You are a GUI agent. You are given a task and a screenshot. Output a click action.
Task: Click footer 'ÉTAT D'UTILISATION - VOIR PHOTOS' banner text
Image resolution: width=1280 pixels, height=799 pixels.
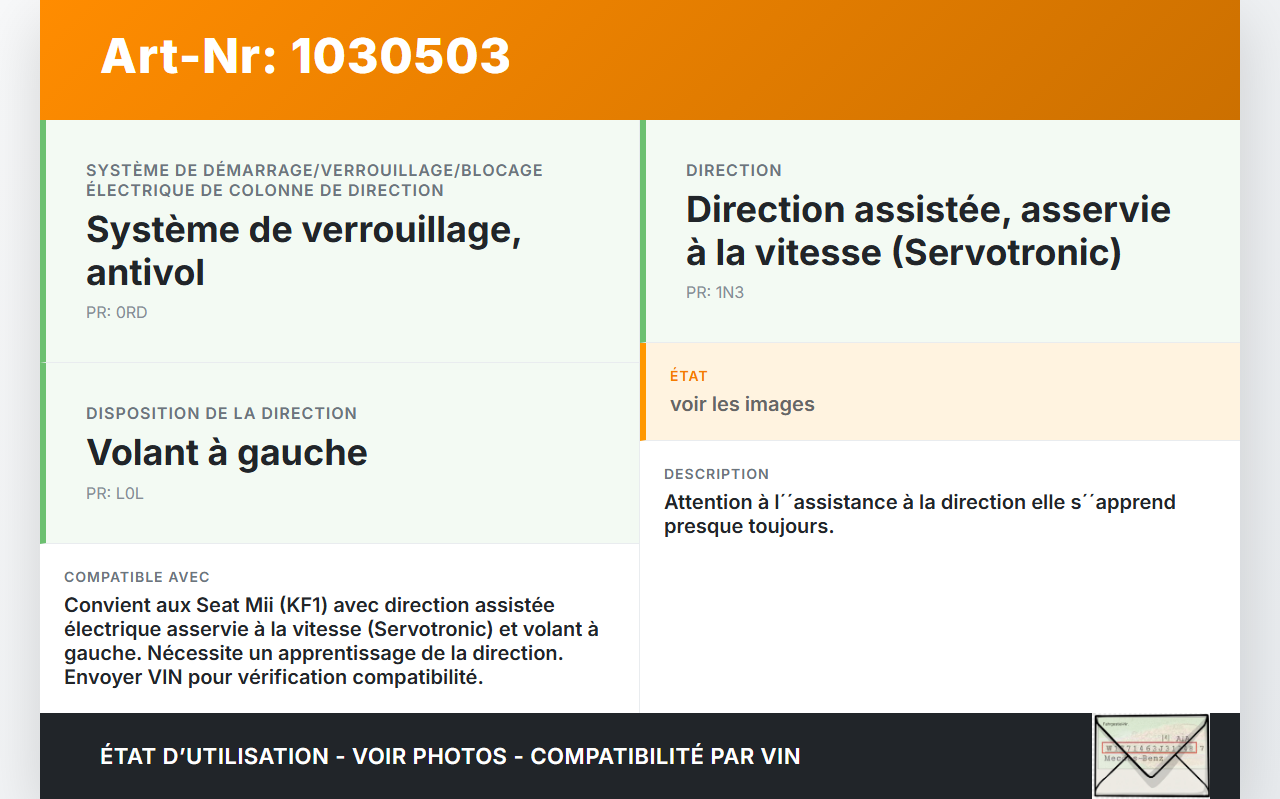(x=450, y=756)
